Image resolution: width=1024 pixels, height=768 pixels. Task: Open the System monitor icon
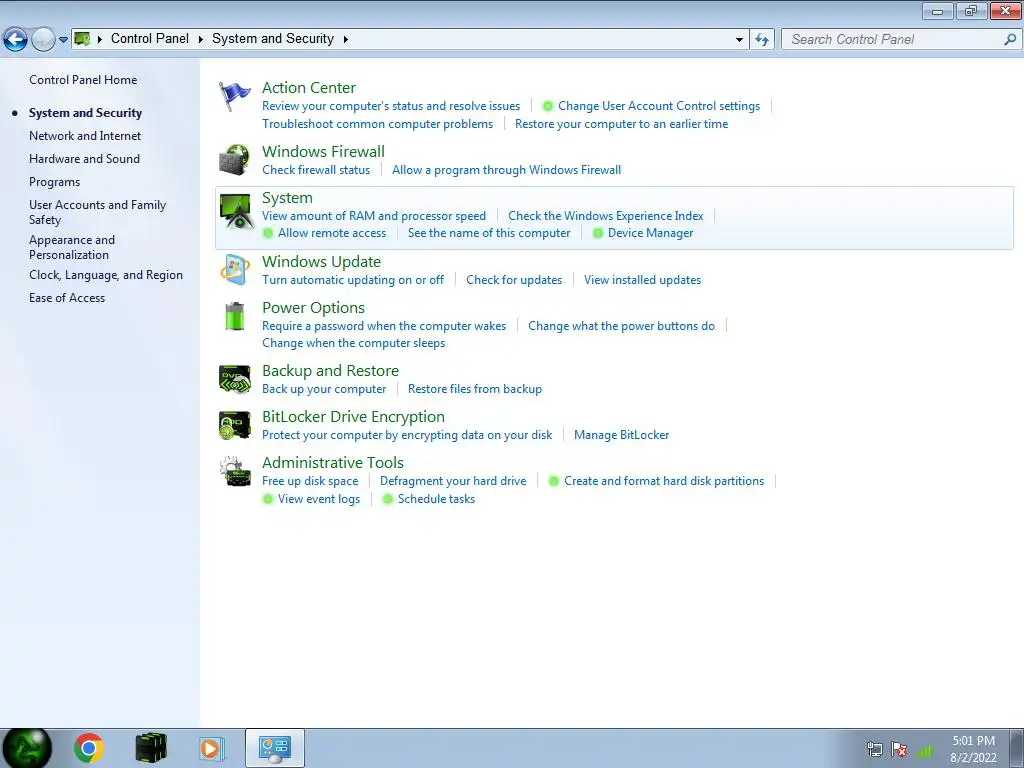[235, 210]
